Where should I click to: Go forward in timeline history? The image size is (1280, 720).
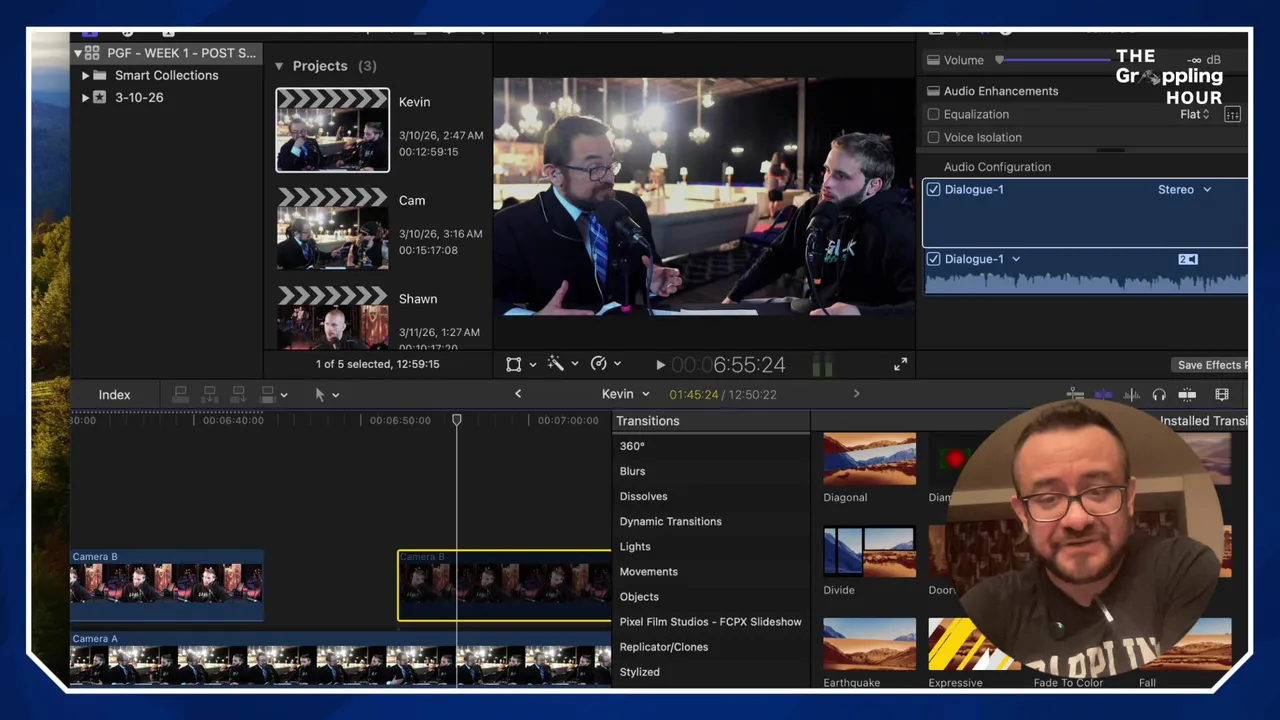pos(856,394)
